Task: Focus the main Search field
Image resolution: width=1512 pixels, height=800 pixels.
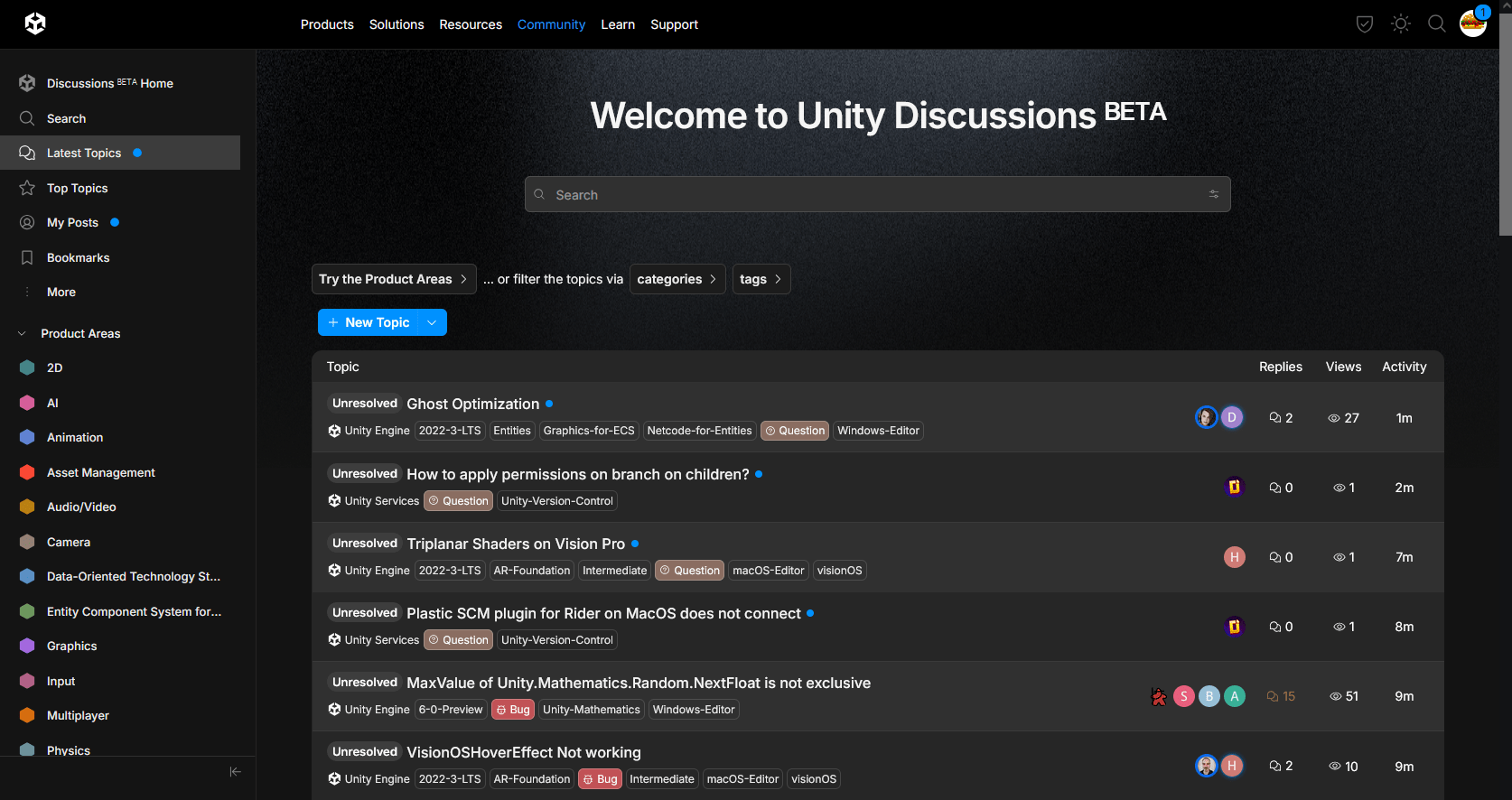Action: 877,194
